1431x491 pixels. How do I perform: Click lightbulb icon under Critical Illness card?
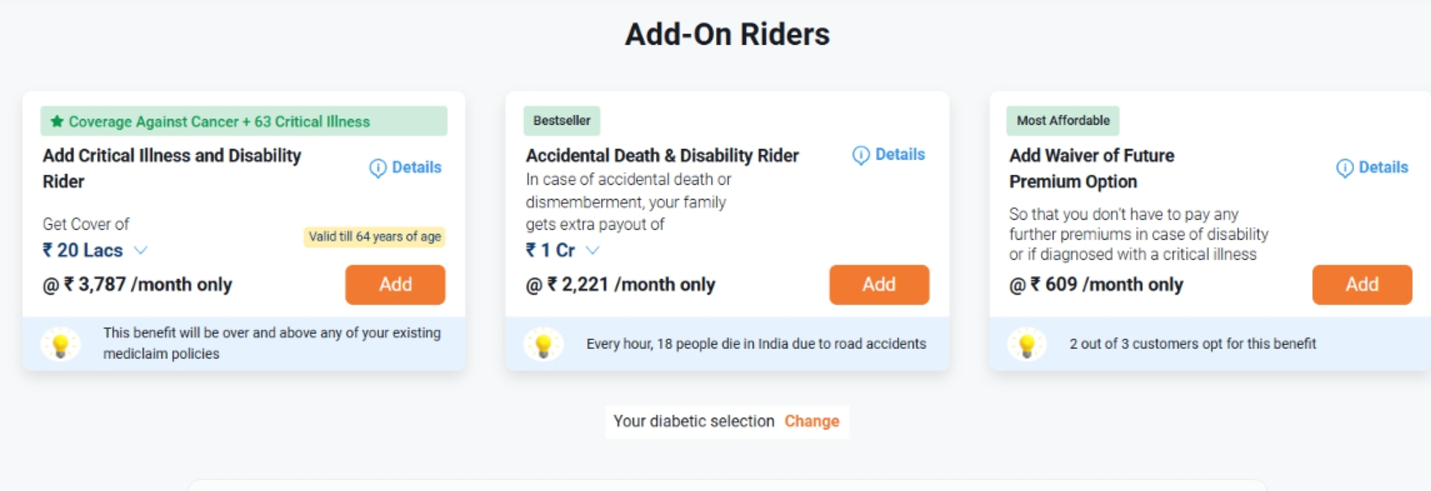coord(60,345)
